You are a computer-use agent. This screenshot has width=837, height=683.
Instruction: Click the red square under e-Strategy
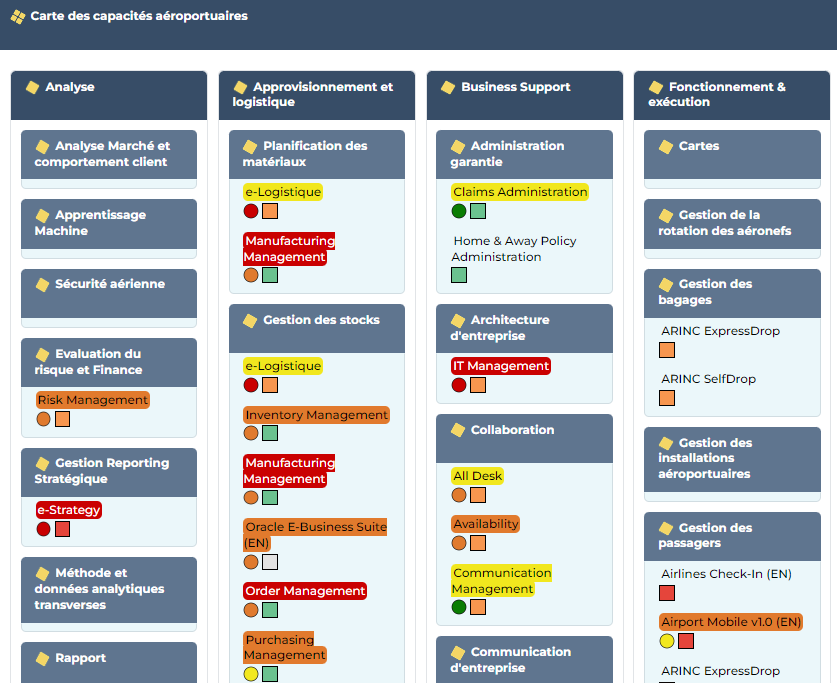coord(62,529)
